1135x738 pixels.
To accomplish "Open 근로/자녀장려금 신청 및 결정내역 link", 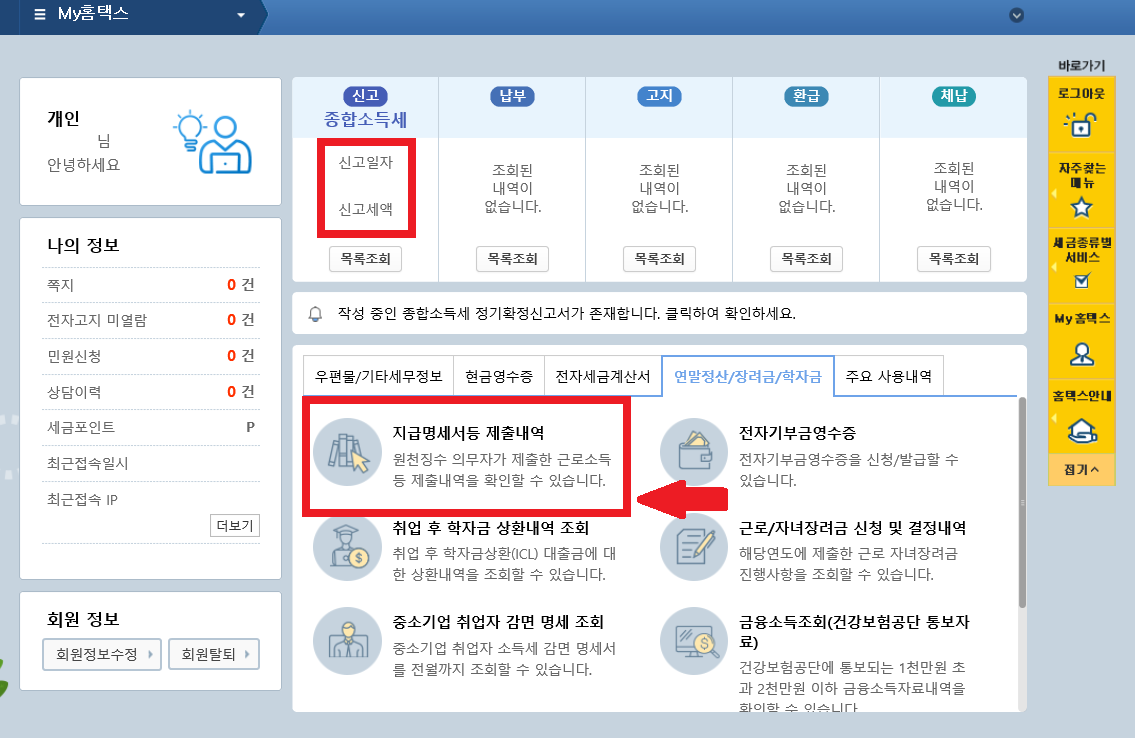I will point(852,527).
